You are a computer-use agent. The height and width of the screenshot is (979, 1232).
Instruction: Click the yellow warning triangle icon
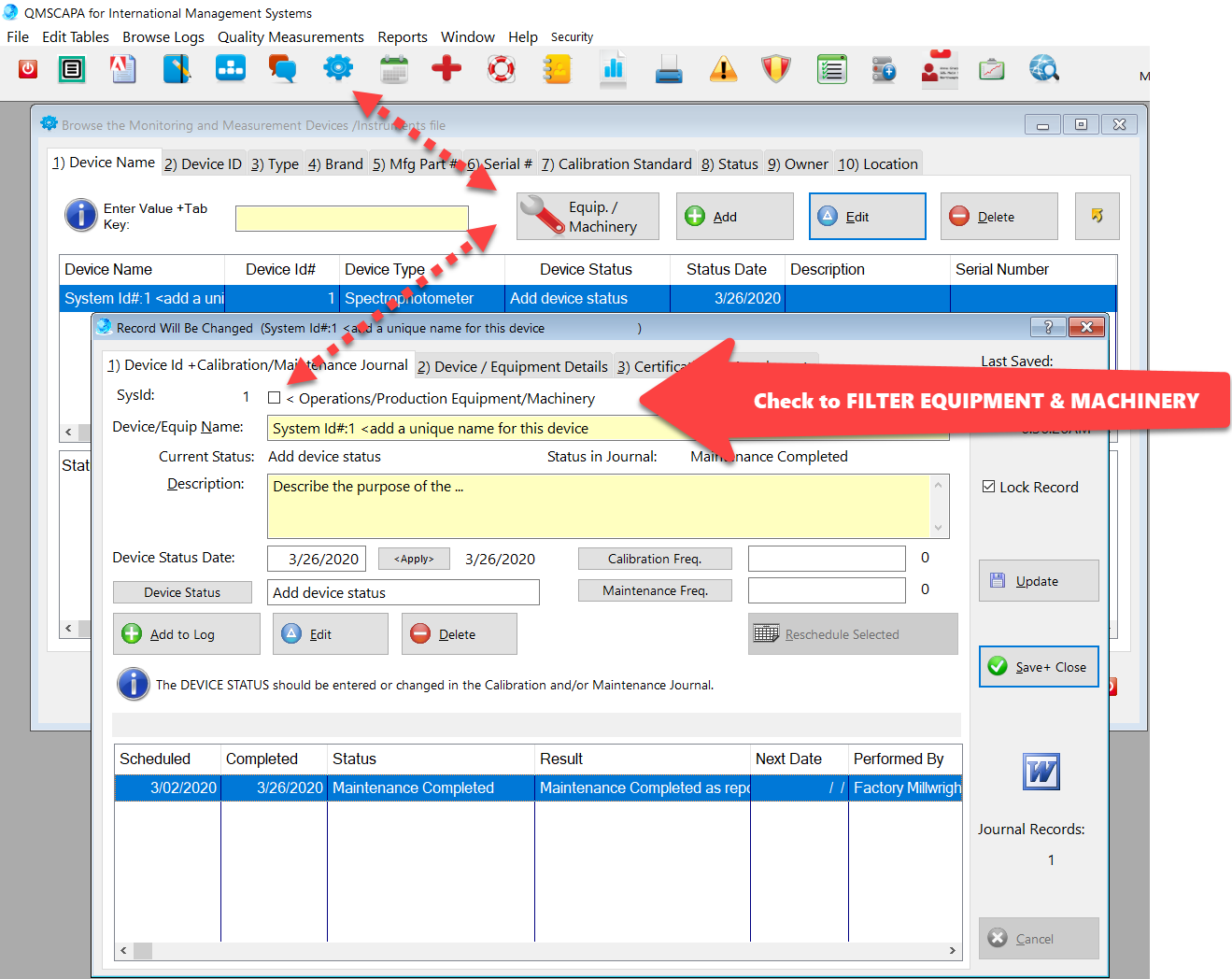(x=723, y=69)
